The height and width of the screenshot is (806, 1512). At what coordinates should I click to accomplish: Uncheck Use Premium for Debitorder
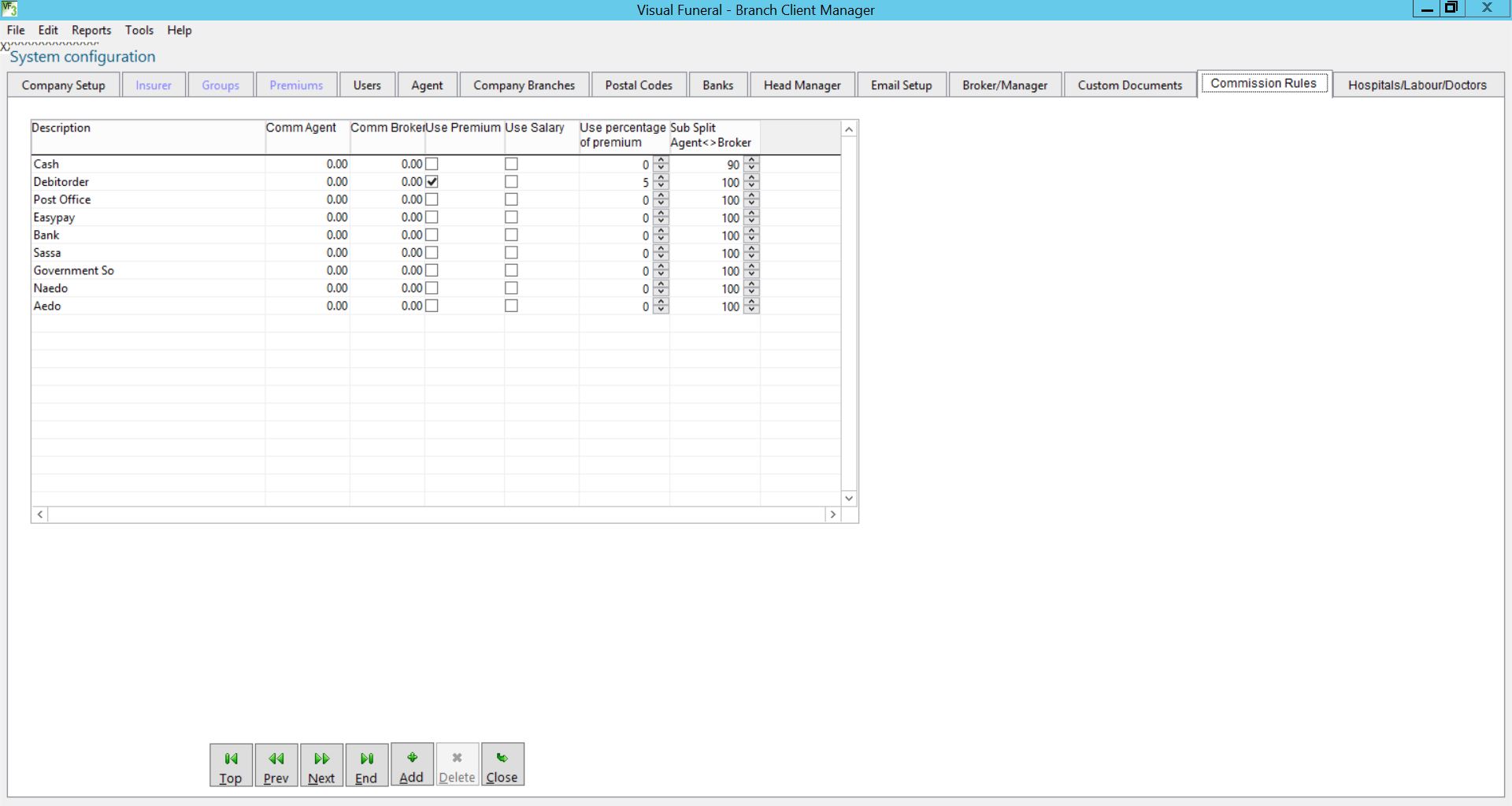[432, 182]
